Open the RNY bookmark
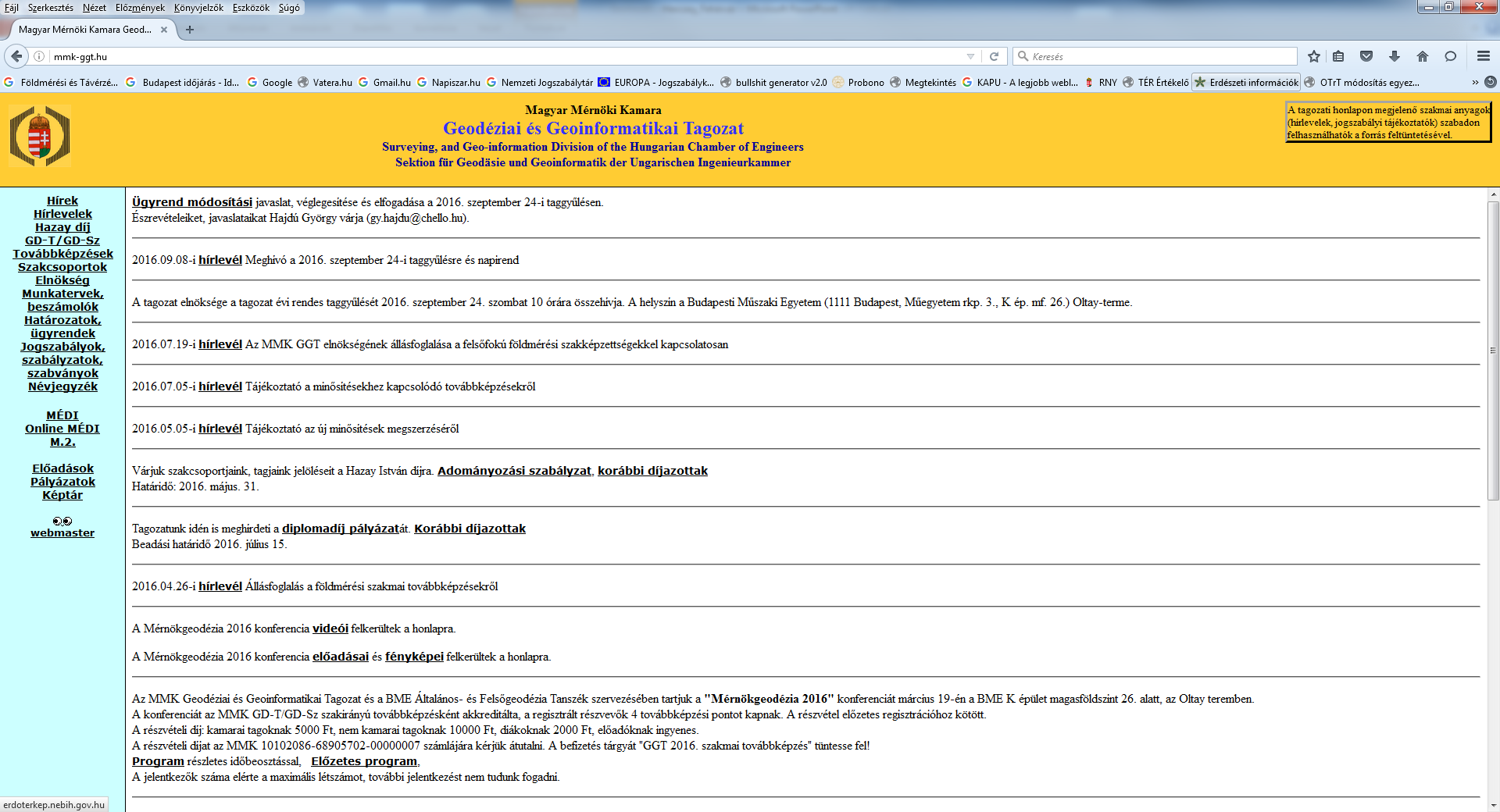The height and width of the screenshot is (812, 1500). pyautogui.click(x=1101, y=82)
